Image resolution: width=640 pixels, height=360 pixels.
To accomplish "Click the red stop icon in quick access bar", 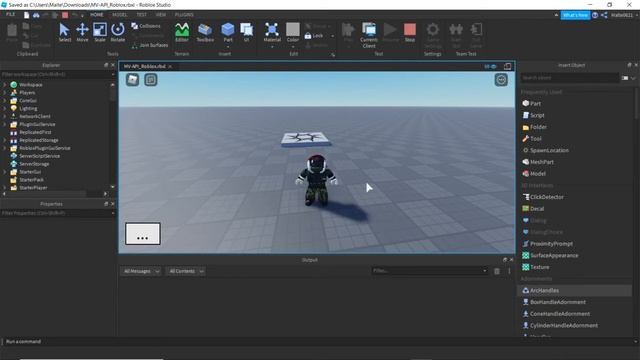I will tap(65, 15).
